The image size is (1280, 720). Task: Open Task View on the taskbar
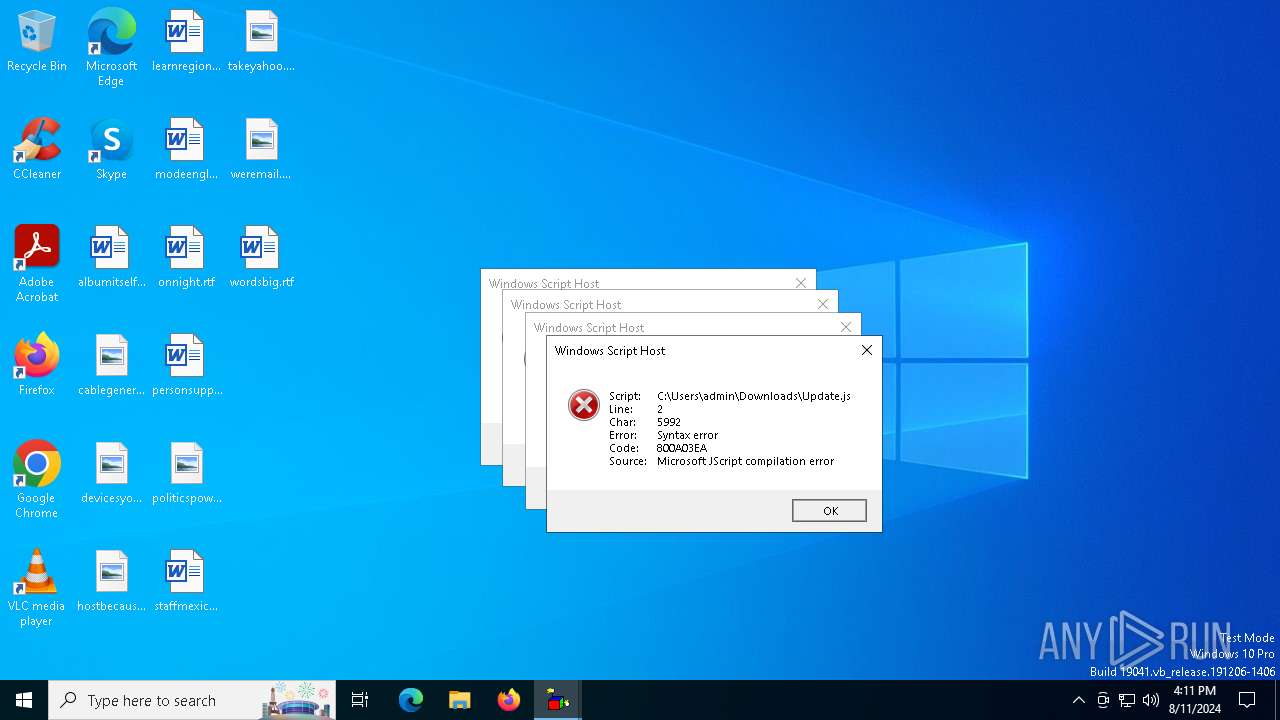click(x=360, y=700)
